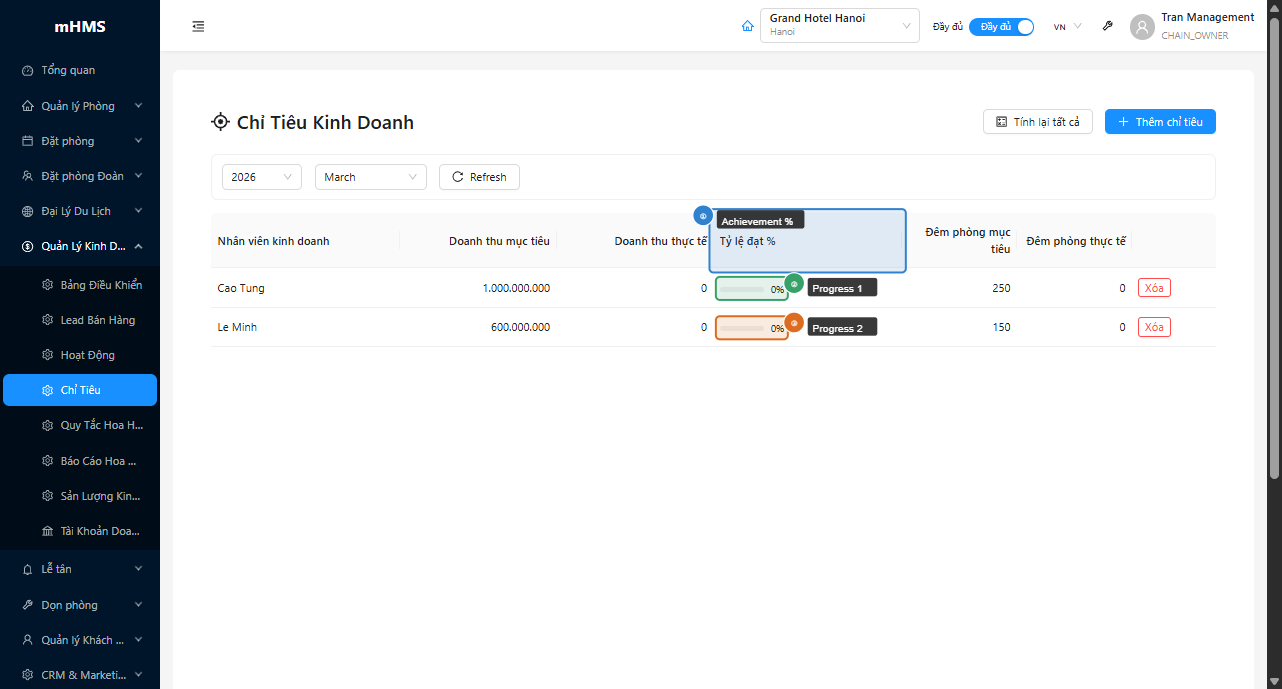Click Le Minh's achievement progress bar
Viewport: 1282px width, 689px height.
pos(751,328)
